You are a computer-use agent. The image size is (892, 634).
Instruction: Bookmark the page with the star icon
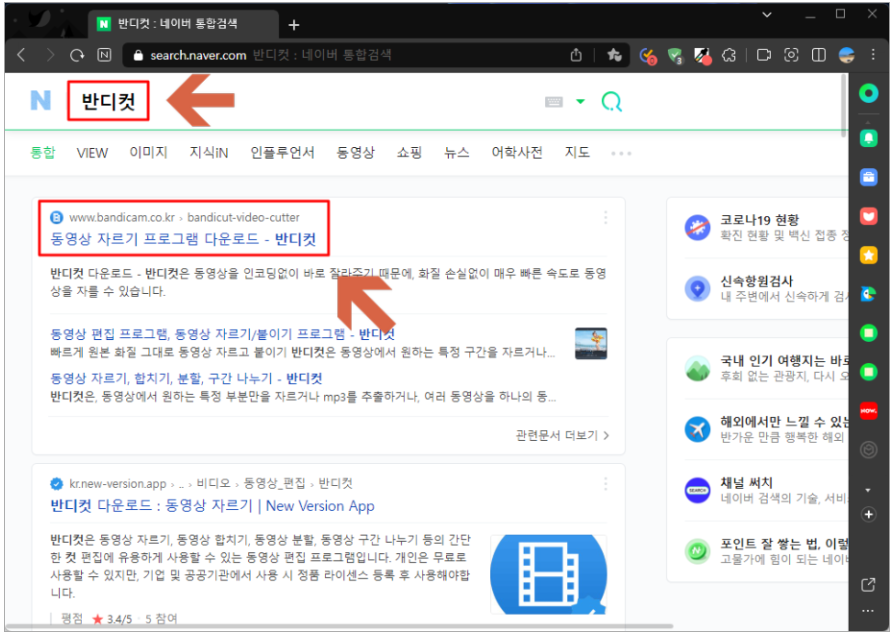[614, 55]
